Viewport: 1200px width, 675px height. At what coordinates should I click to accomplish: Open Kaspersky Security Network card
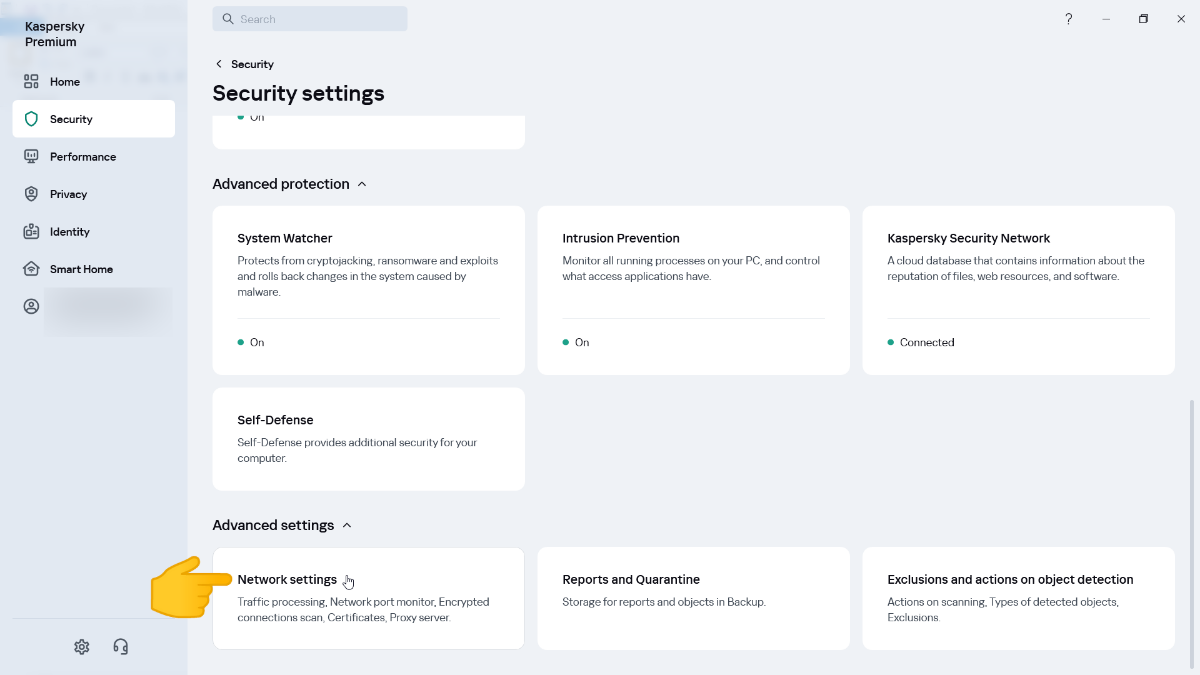[x=1019, y=291]
